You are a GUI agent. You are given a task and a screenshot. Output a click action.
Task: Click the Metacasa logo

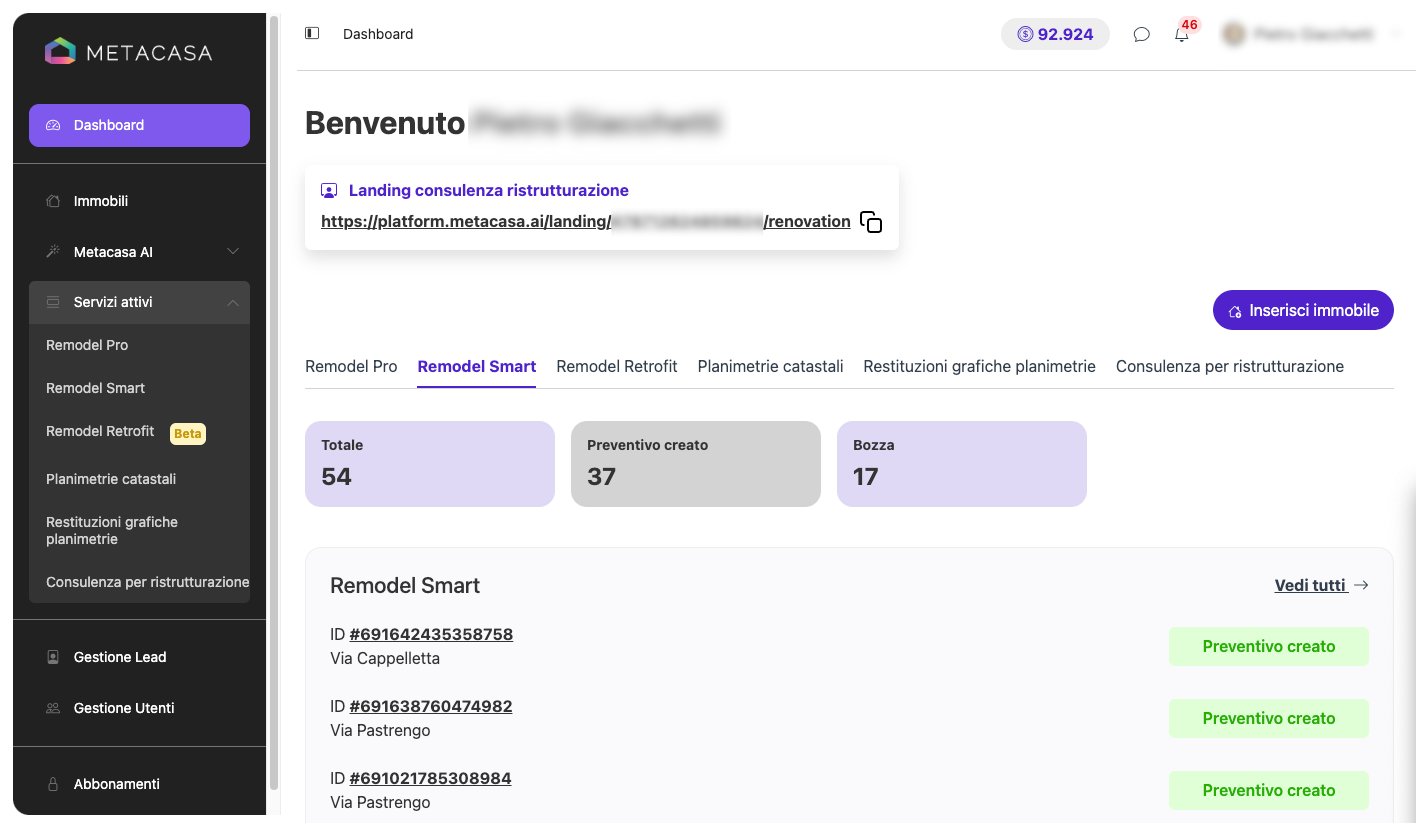click(129, 52)
